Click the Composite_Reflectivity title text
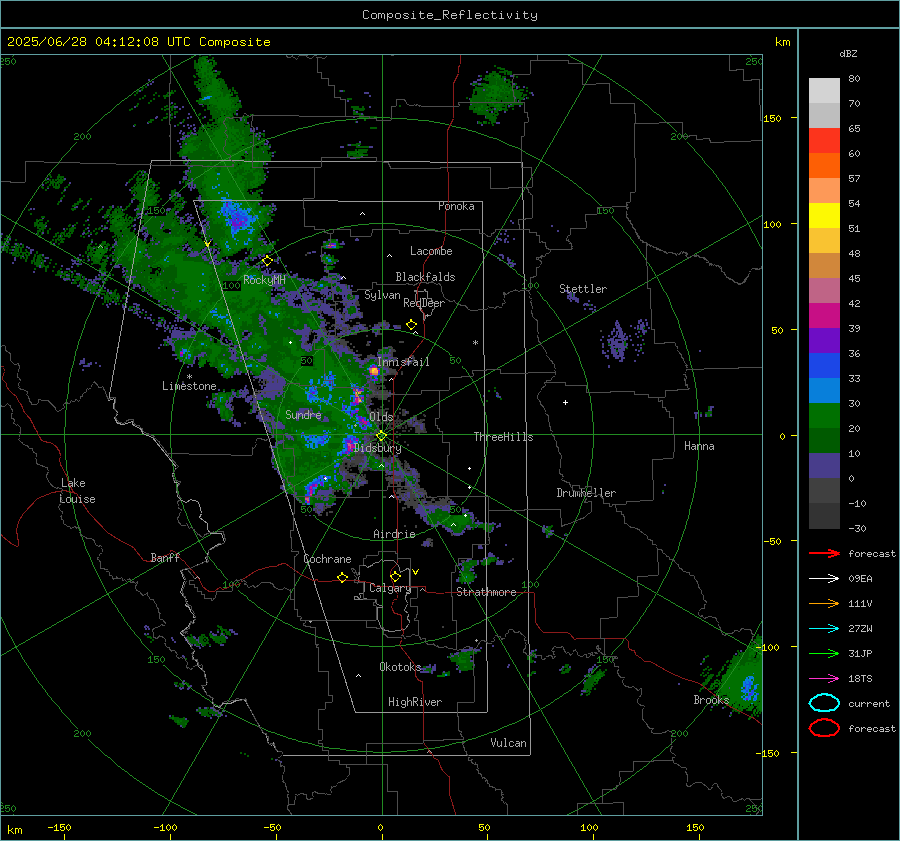 click(x=449, y=15)
